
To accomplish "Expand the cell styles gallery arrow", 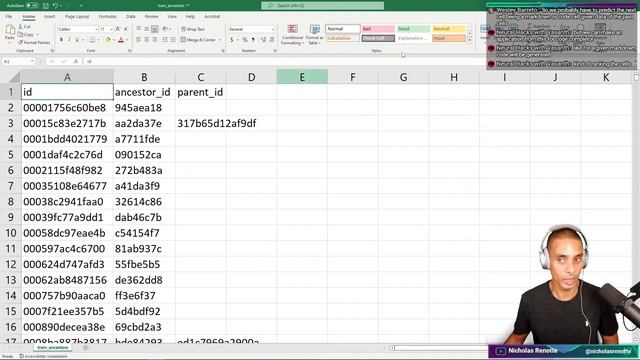I will [469, 41].
